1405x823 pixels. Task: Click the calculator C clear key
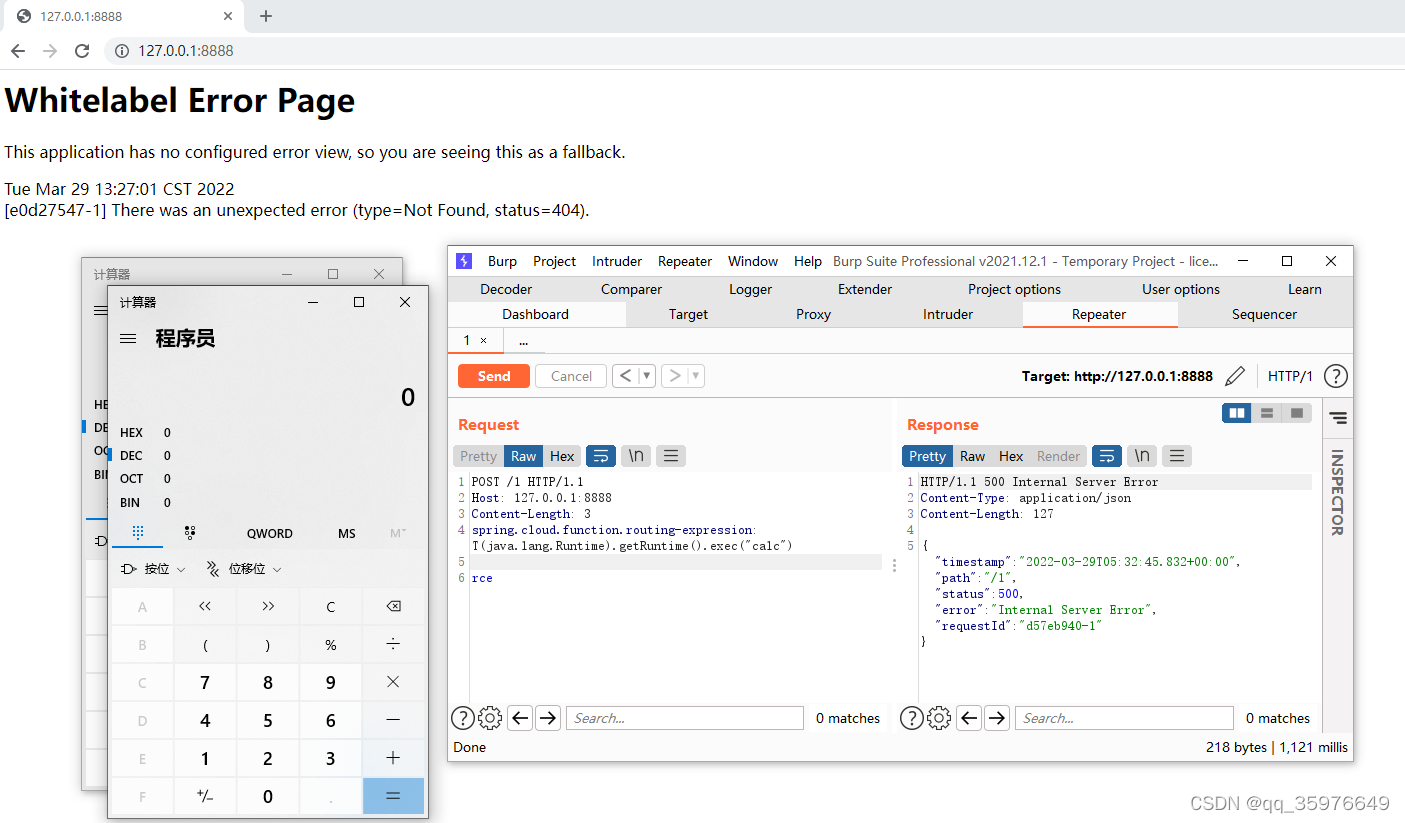pos(331,607)
